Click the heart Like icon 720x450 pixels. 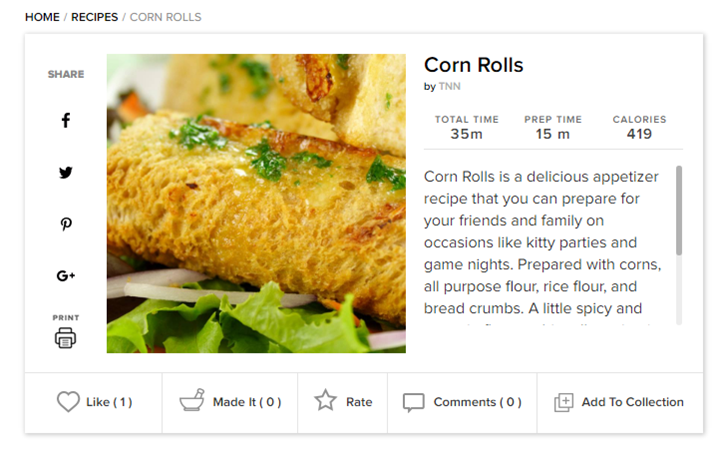pos(68,402)
